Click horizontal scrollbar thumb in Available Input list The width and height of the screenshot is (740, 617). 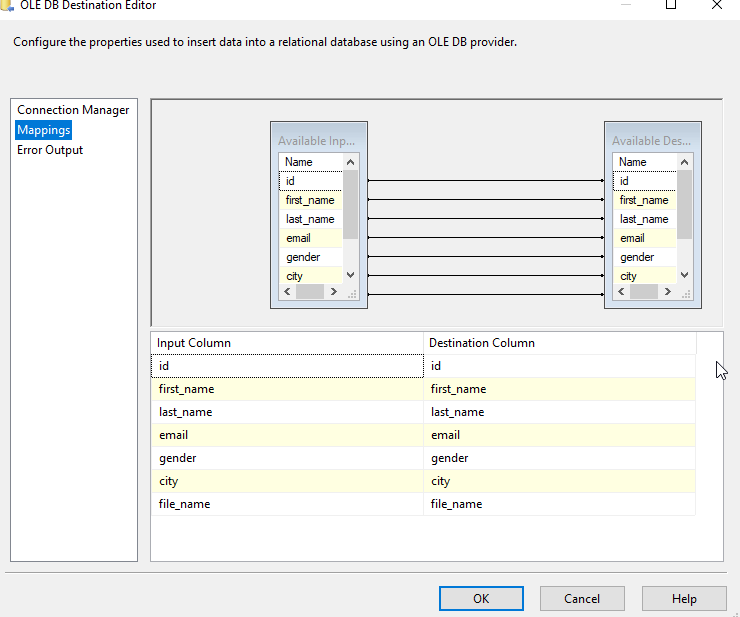point(310,292)
